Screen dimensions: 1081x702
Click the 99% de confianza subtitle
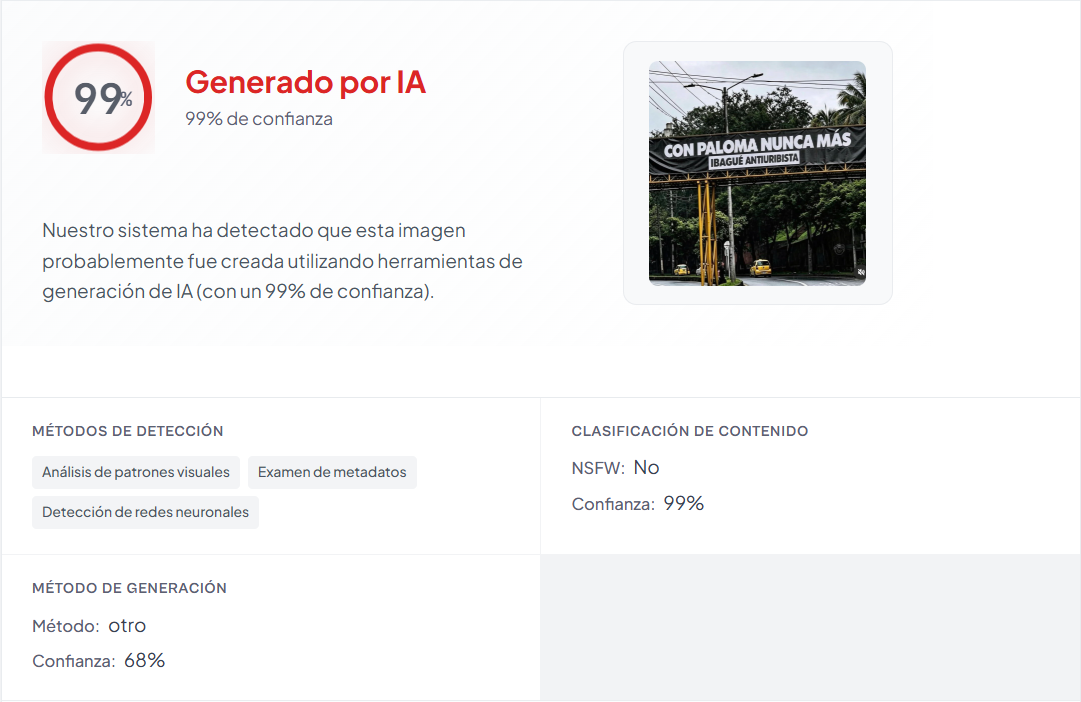coord(259,119)
